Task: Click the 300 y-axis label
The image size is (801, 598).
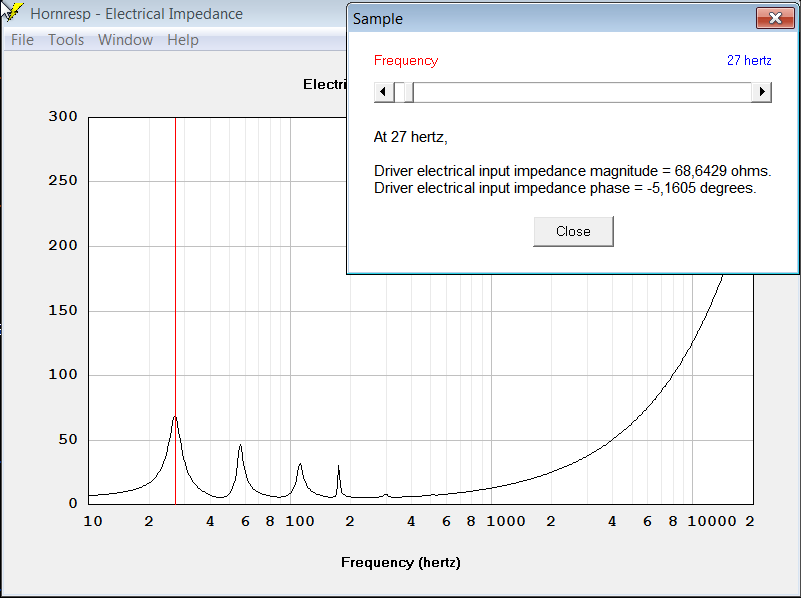Action: click(63, 116)
